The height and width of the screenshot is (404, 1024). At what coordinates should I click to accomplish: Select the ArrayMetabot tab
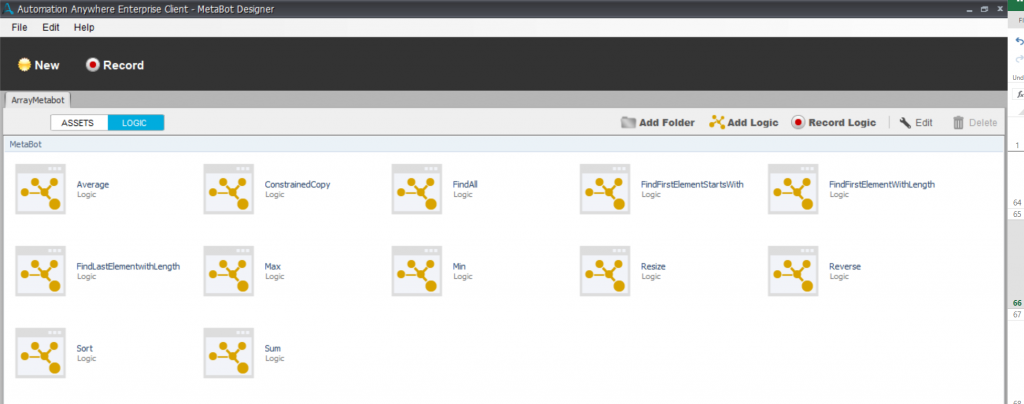pos(38,101)
